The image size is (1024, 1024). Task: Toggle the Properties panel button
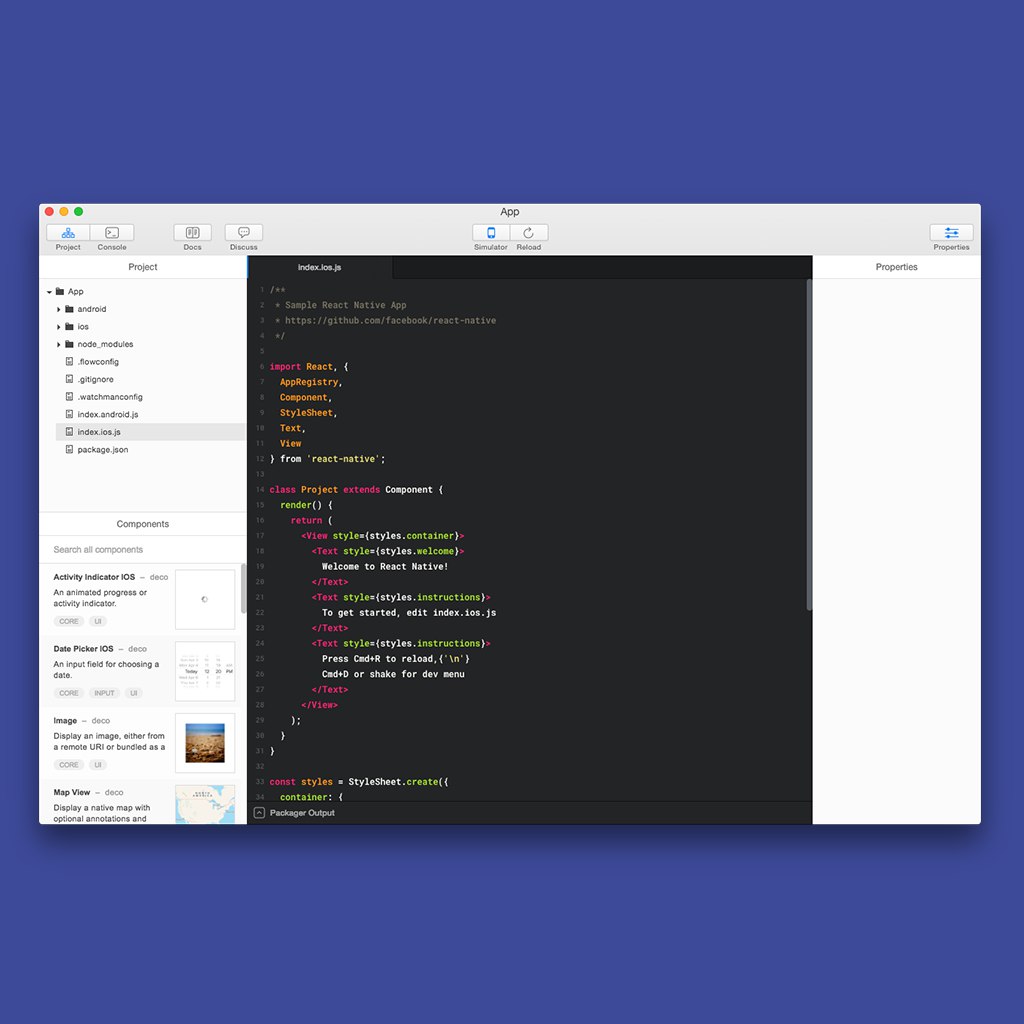[952, 233]
